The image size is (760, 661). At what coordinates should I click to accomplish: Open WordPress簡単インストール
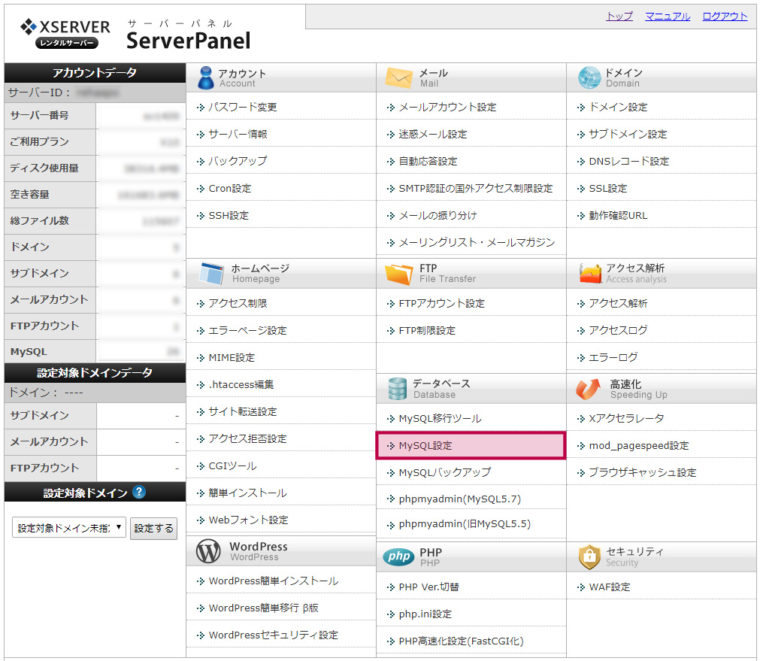click(x=273, y=581)
